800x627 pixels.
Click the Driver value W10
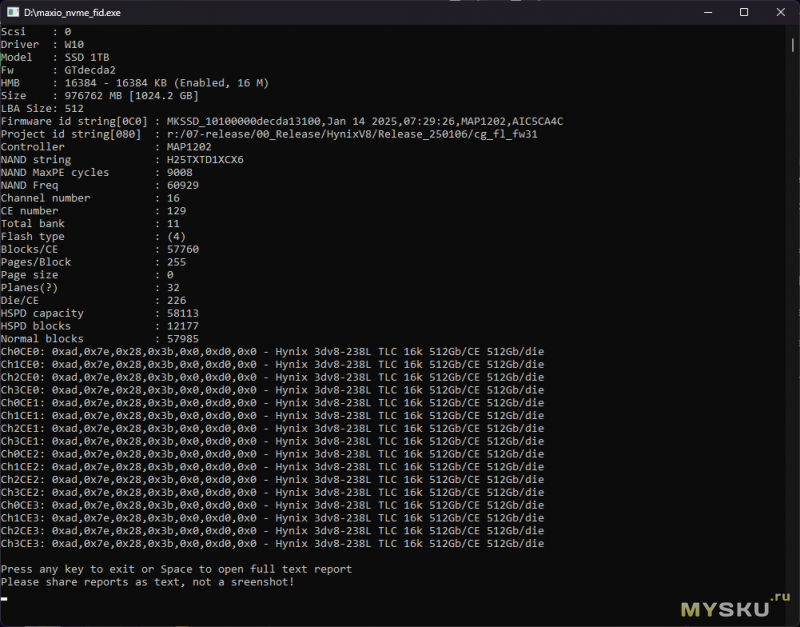74,44
